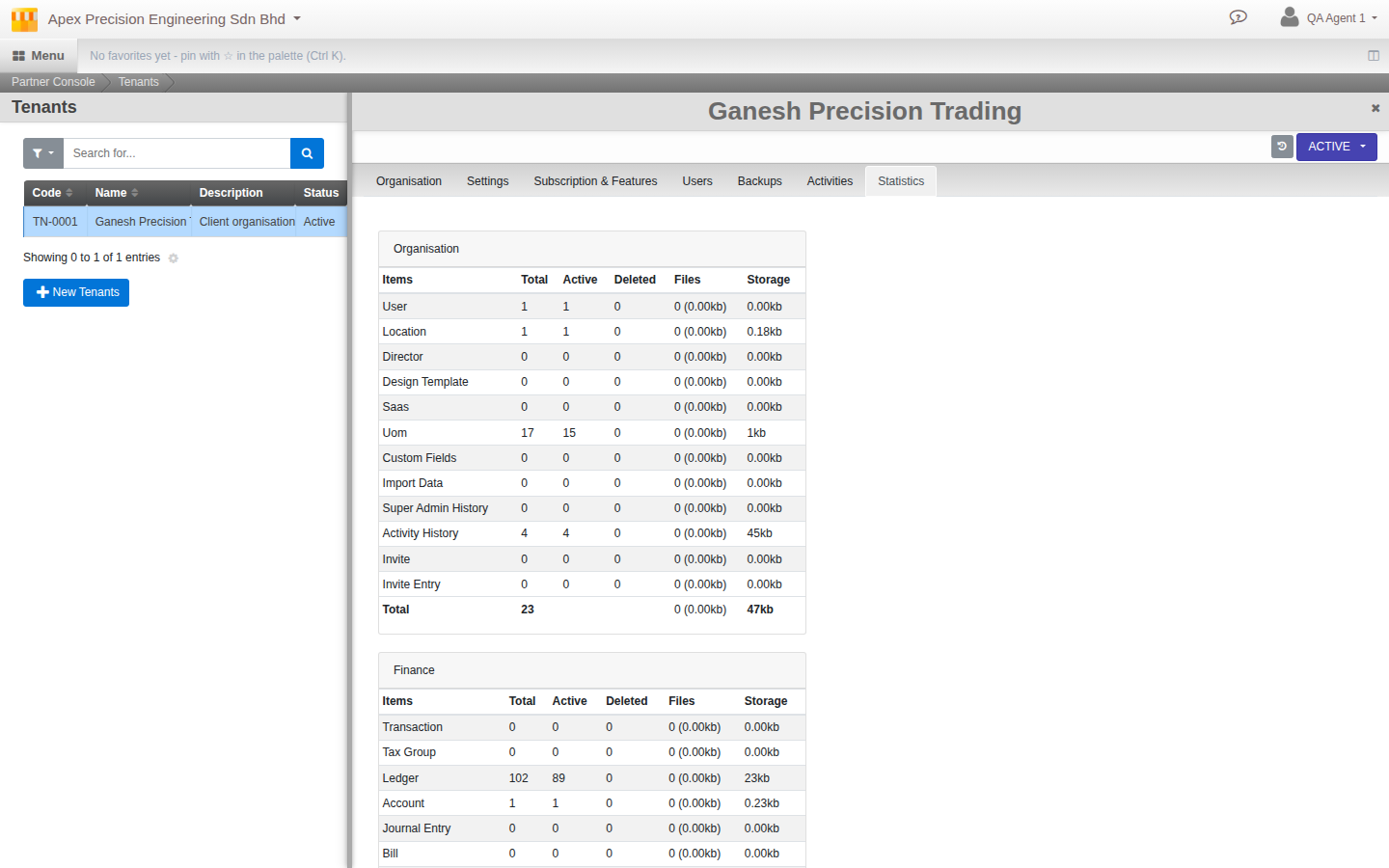The height and width of the screenshot is (868, 1389).
Task: Click the Design Template row label
Action: (425, 382)
